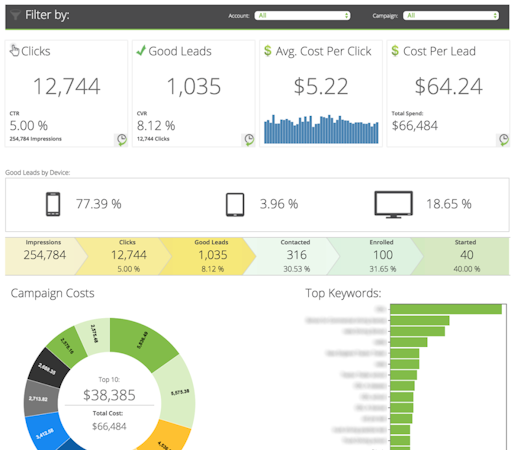Click the green checkmark beside Good Leads
Screen dimensions: 514x450
tap(141, 50)
